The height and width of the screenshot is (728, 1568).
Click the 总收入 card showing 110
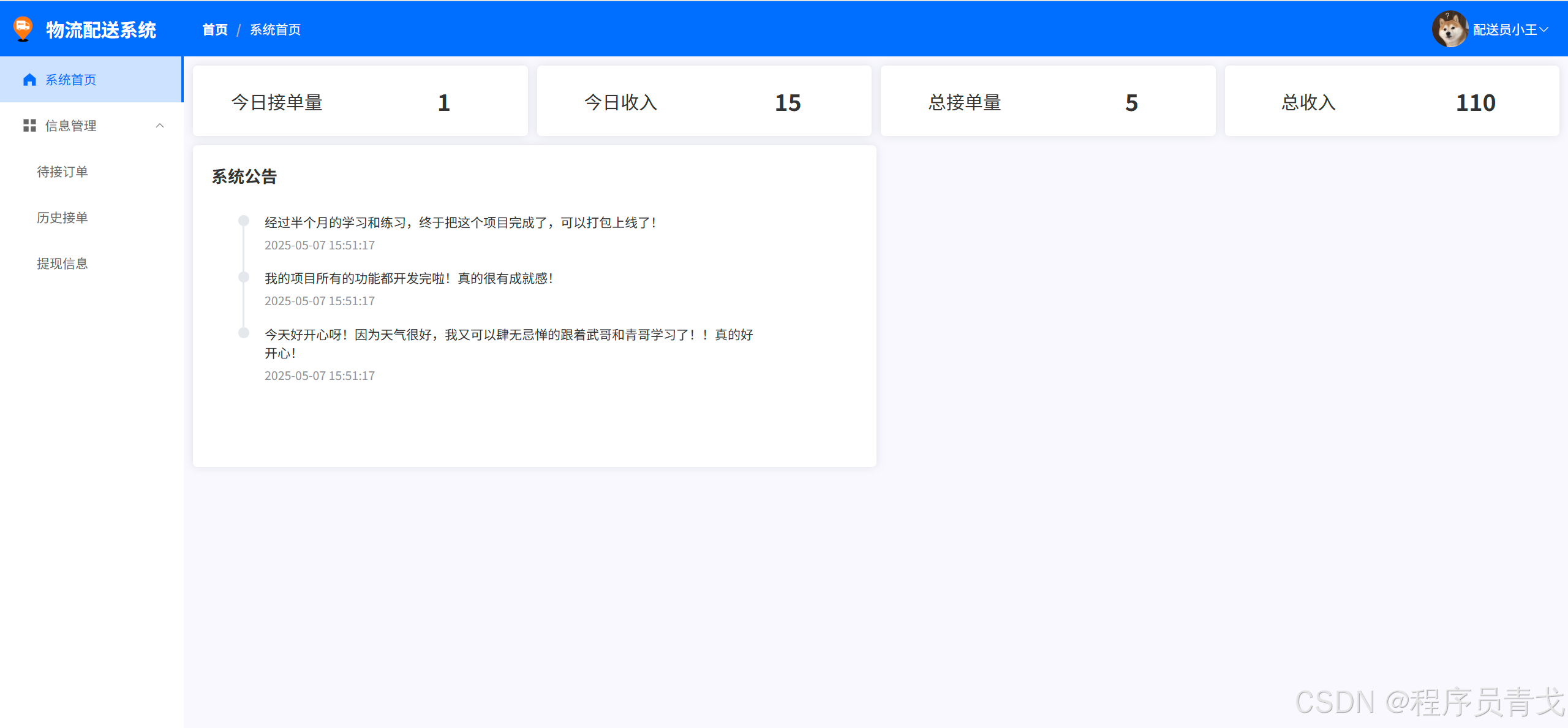(x=1392, y=101)
